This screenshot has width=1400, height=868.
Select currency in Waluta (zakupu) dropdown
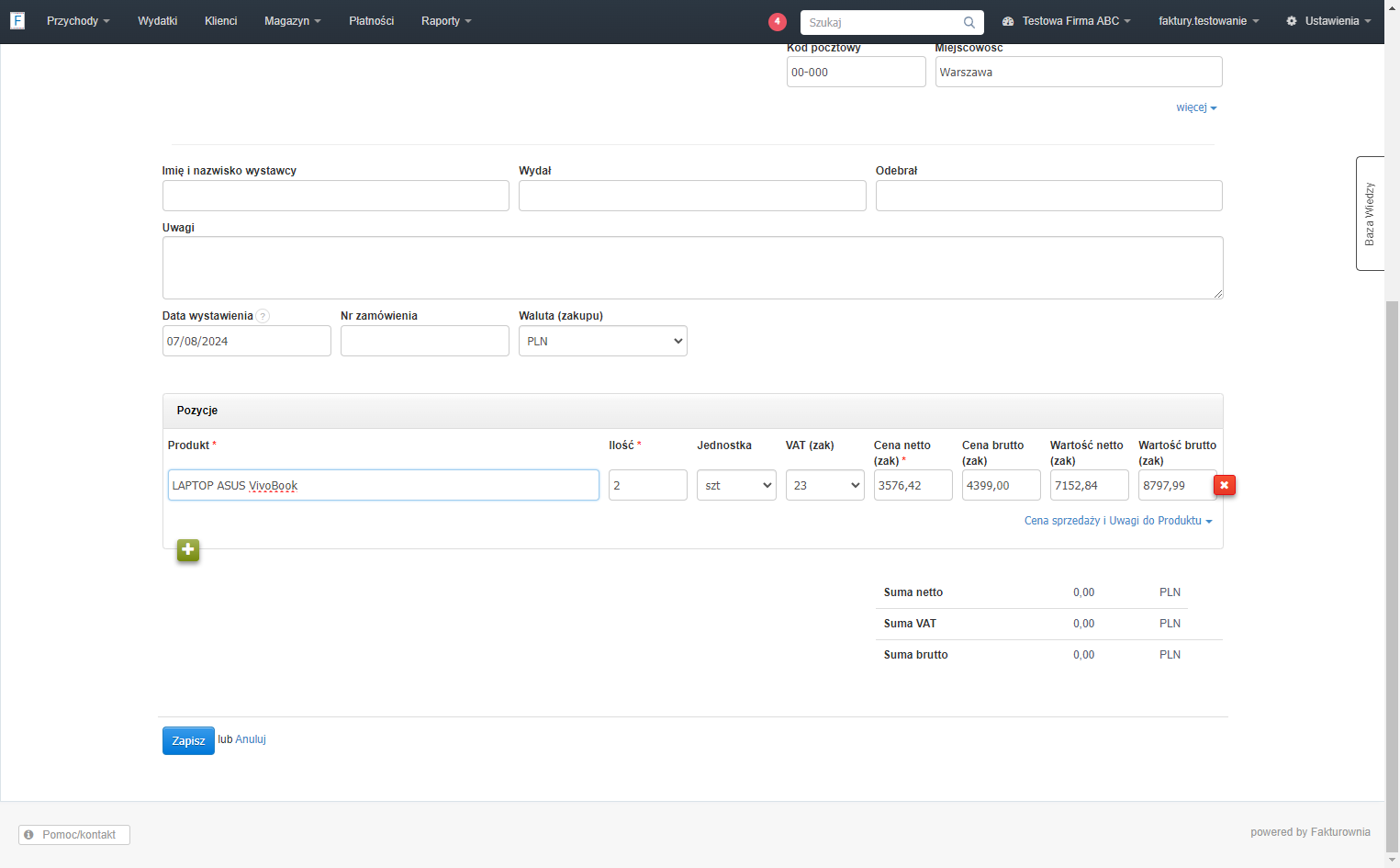[602, 341]
